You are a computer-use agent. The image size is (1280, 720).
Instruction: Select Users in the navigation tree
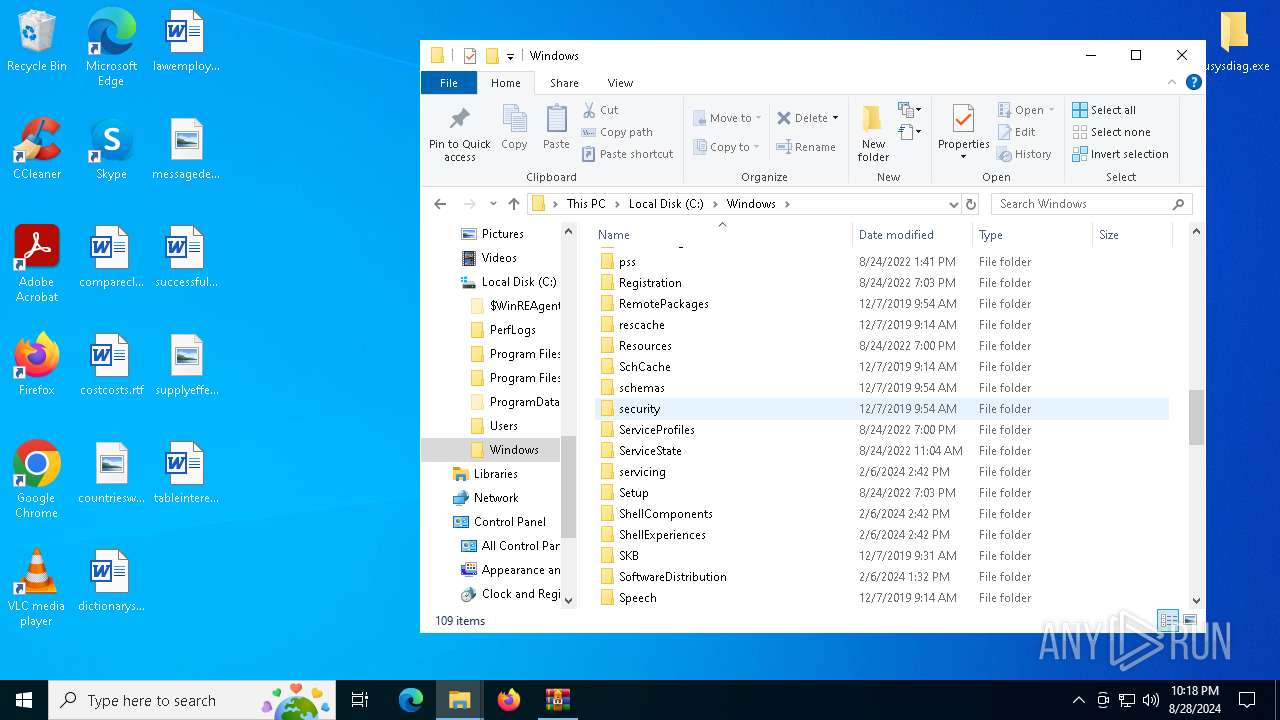503,426
